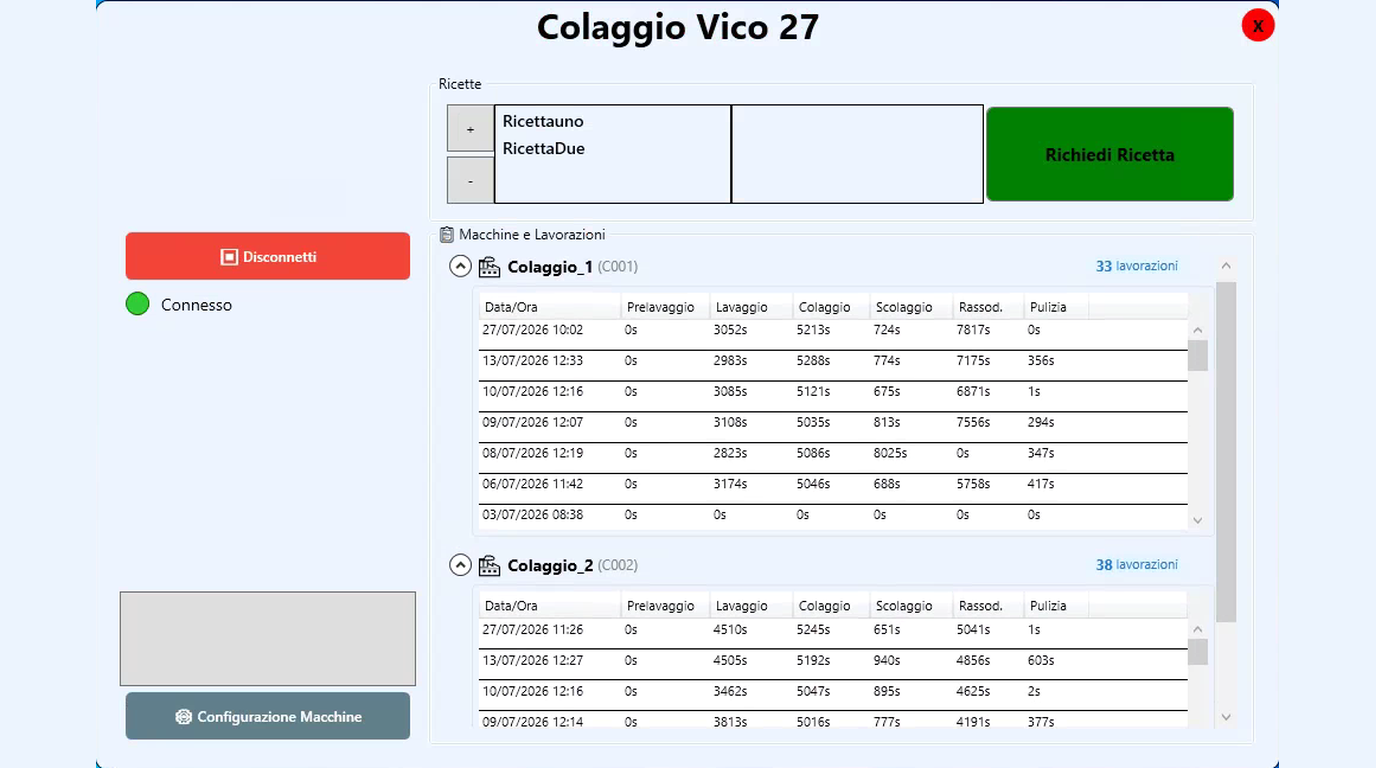Click the Colaggio_2 machine name
This screenshot has height=768, width=1376.
point(550,566)
